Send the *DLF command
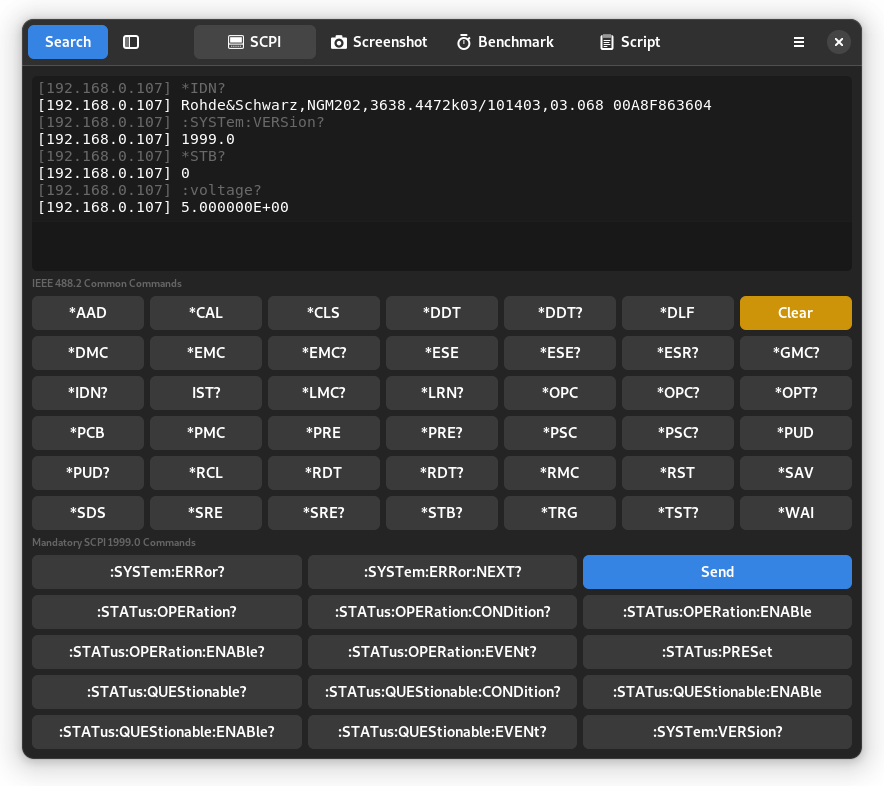Viewport: 884px width, 786px height. click(x=678, y=313)
